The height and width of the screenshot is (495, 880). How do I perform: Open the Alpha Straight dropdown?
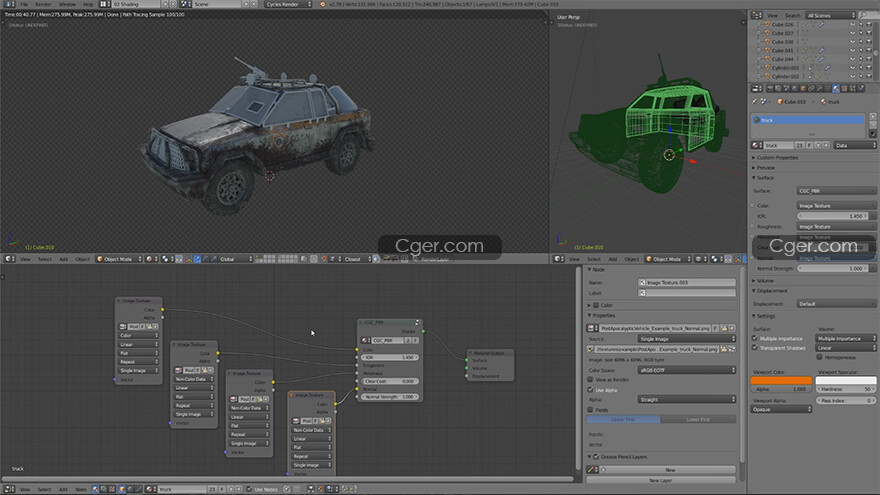(686, 399)
